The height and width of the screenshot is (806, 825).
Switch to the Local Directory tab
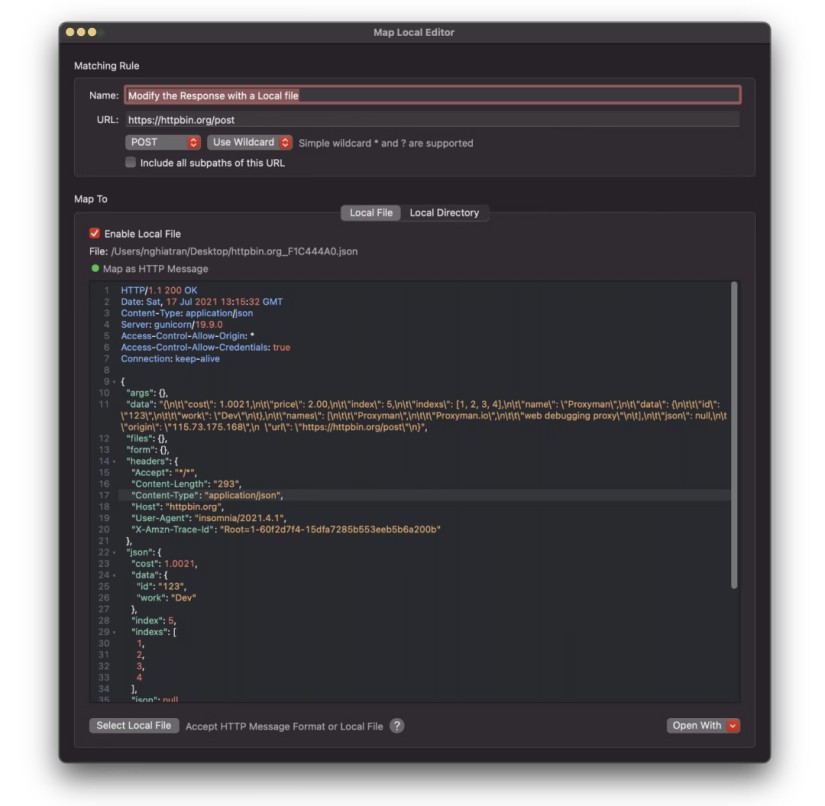(x=445, y=213)
